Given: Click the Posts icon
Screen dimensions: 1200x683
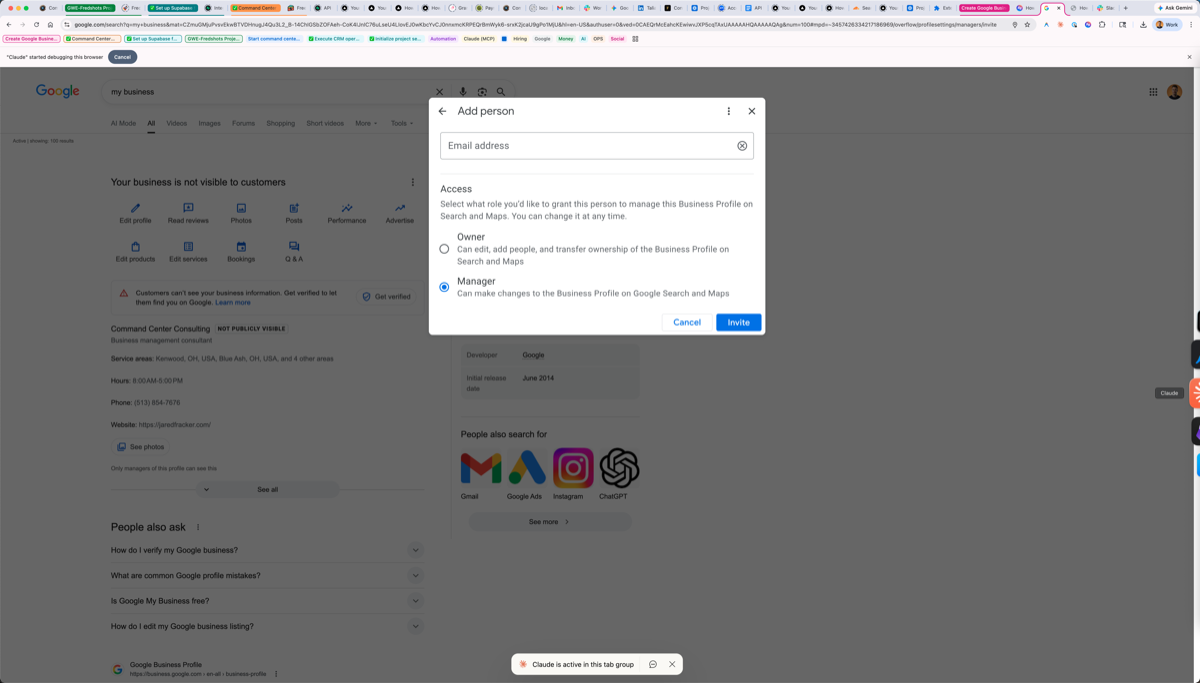Looking at the screenshot, I should [294, 208].
